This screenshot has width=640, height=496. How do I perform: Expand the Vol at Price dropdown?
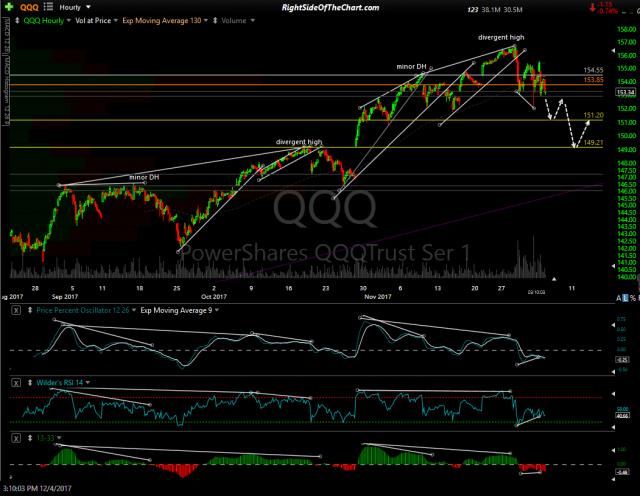tap(116, 20)
